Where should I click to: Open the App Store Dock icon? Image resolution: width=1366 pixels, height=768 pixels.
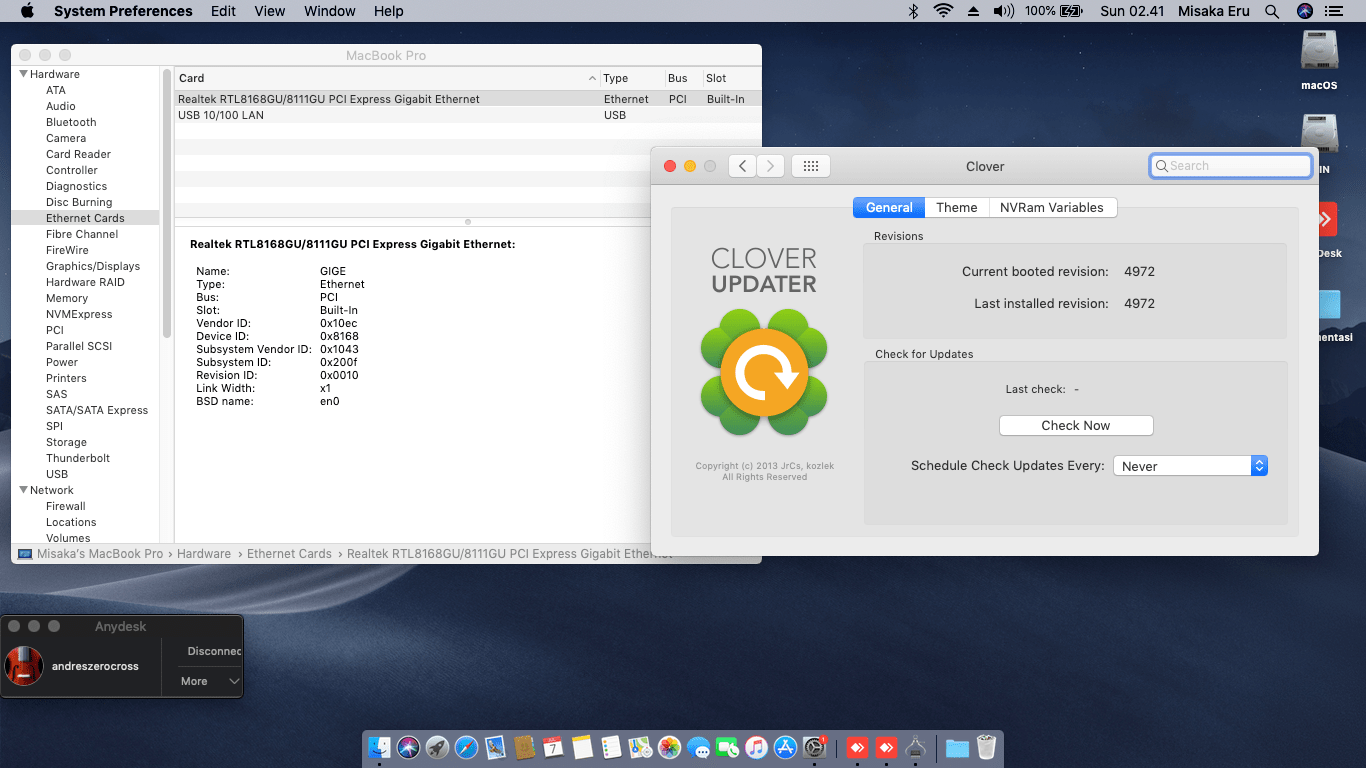[x=786, y=747]
